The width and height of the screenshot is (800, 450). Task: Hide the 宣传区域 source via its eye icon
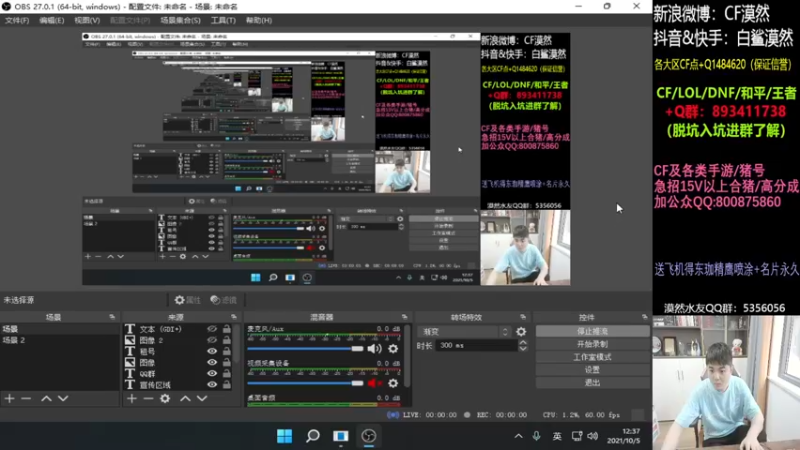coord(212,385)
